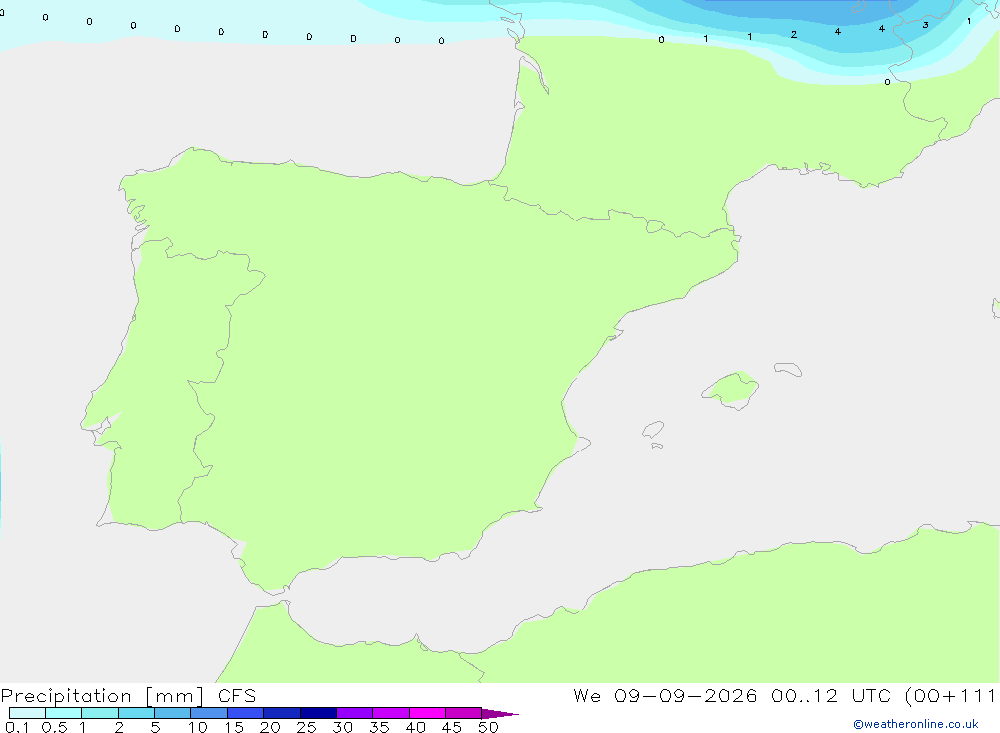Click legend label '40'

(x=416, y=727)
